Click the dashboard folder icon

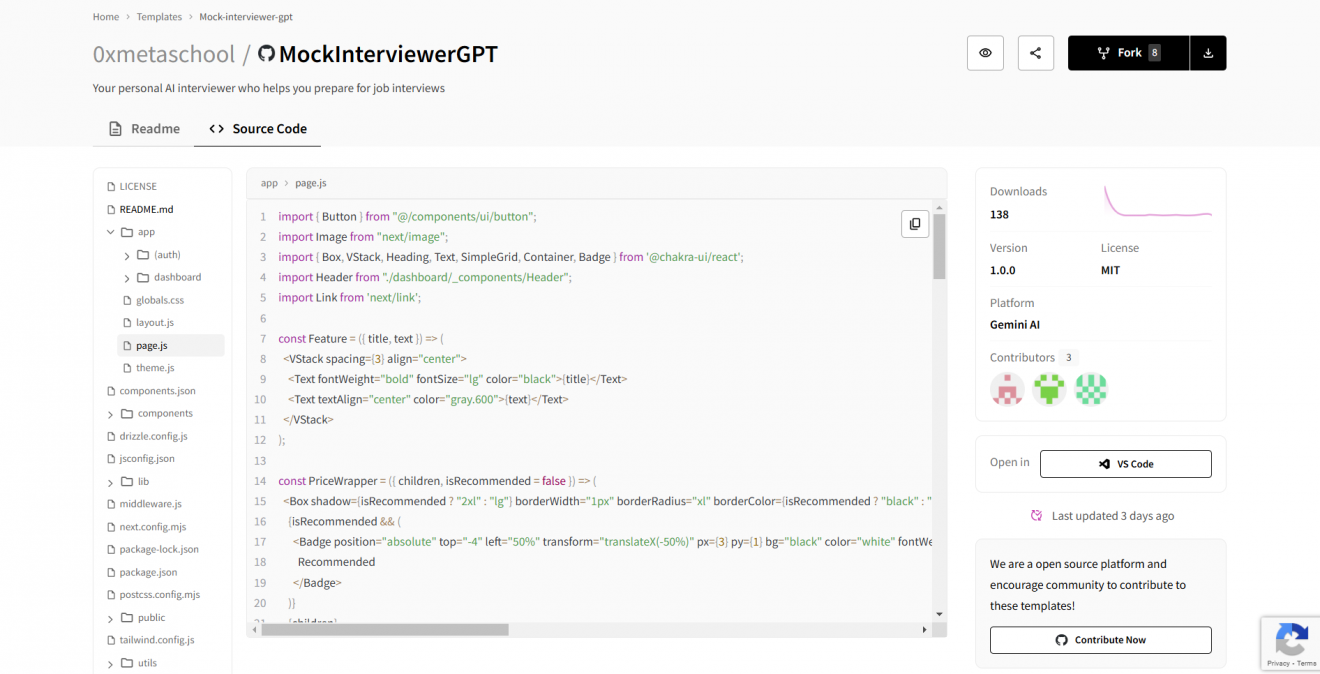(x=143, y=277)
